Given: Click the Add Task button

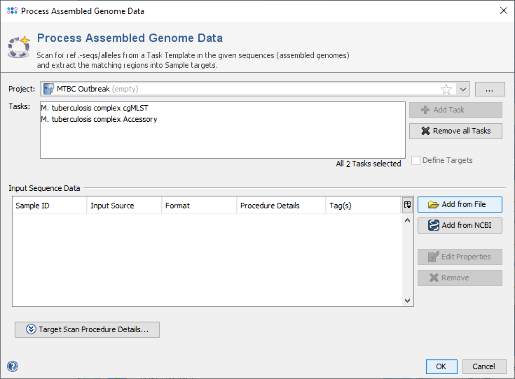Looking at the screenshot, I should 456,110.
